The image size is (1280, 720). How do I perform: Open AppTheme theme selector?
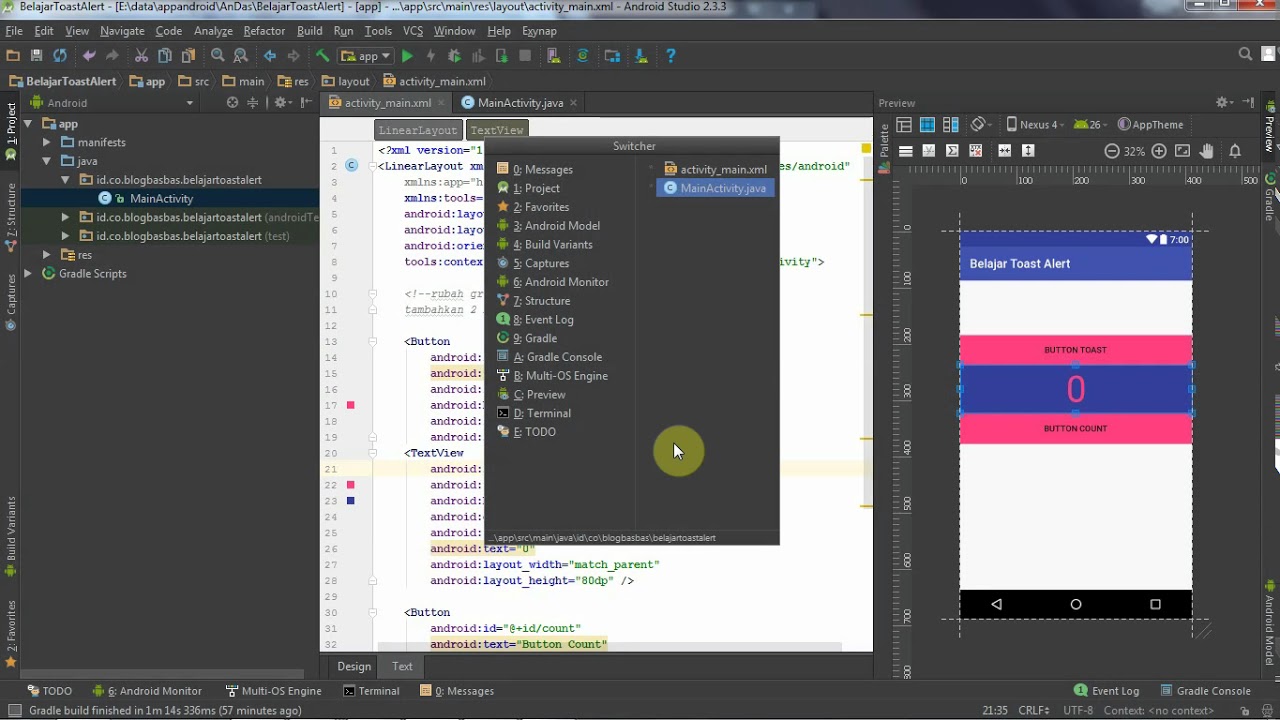click(x=1150, y=125)
